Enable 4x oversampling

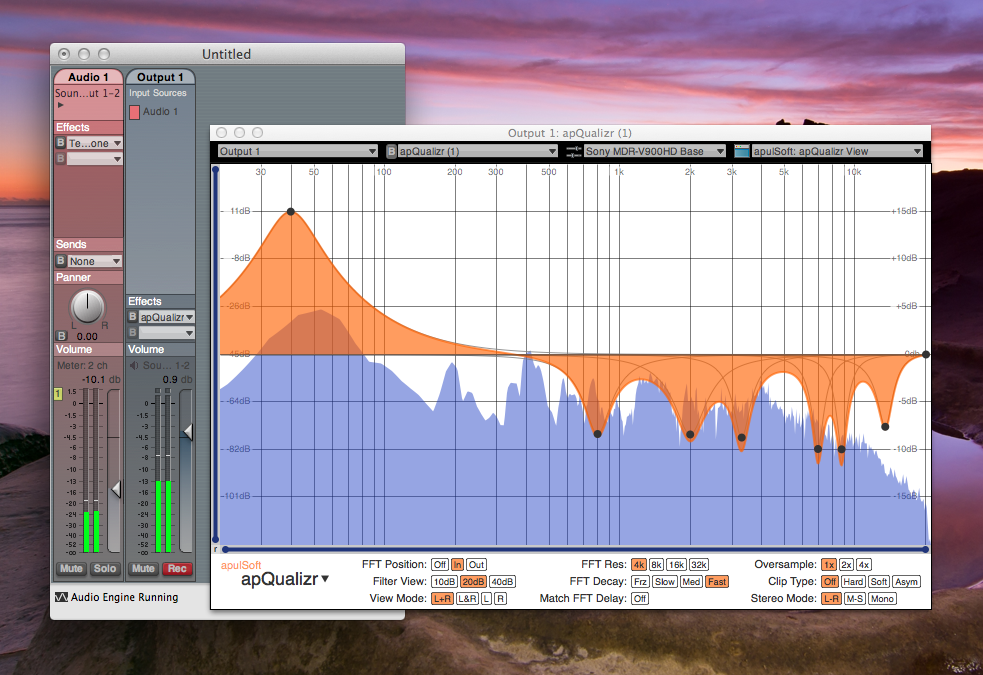(864, 565)
